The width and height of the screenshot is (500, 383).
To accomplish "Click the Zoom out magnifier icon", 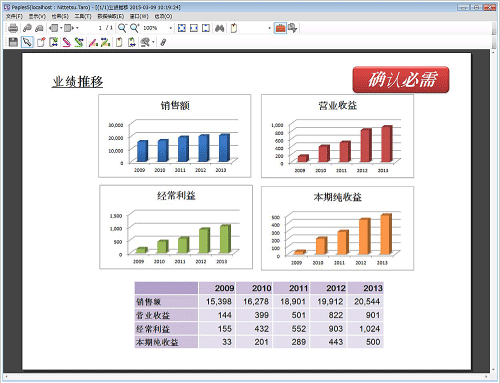I will (x=122, y=28).
